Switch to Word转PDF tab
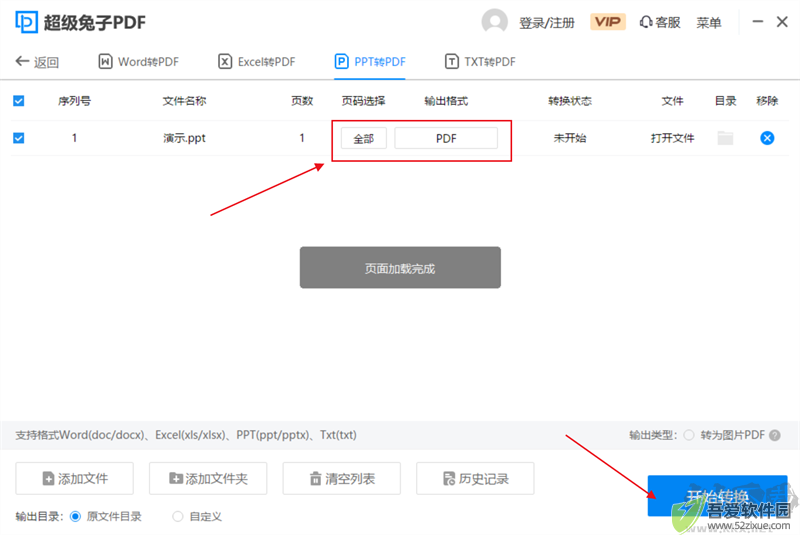The image size is (800, 535). tap(138, 62)
